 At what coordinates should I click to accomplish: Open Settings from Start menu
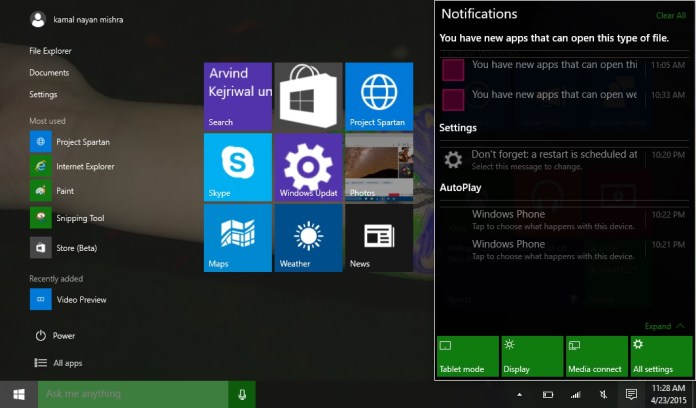(43, 95)
